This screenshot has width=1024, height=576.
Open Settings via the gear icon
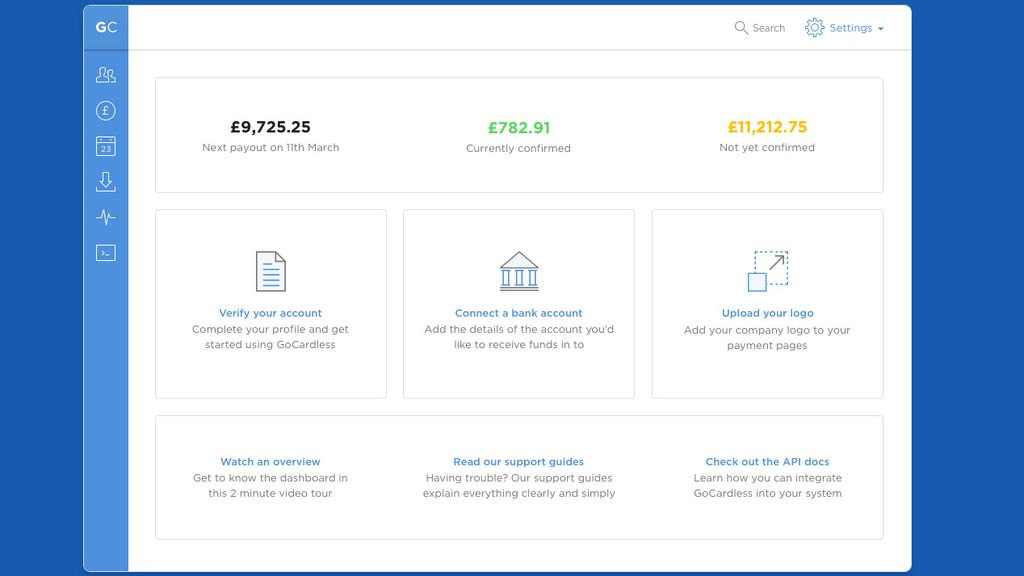[813, 28]
